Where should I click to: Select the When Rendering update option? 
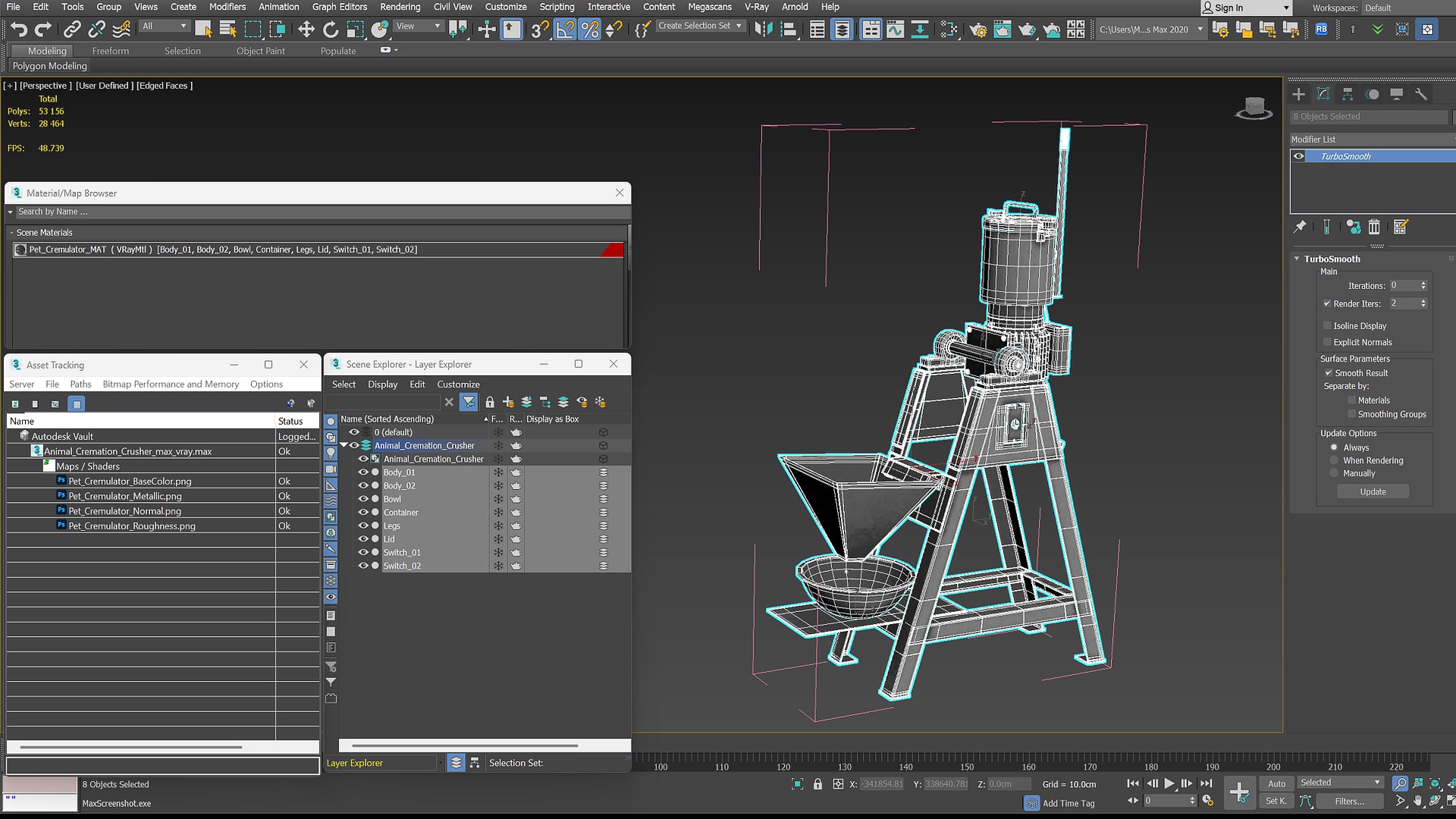(1334, 460)
